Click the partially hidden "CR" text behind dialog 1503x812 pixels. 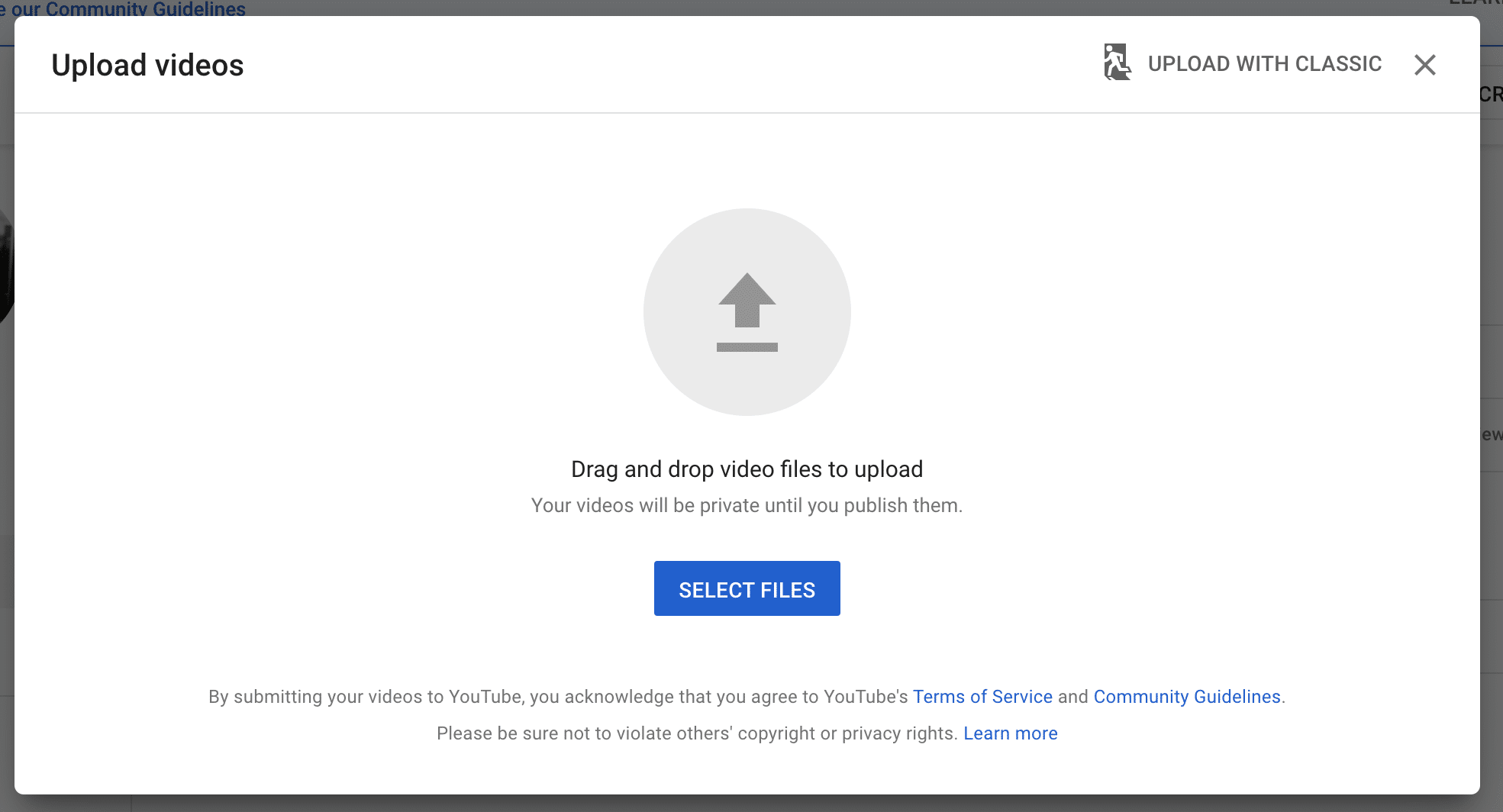[x=1491, y=95]
